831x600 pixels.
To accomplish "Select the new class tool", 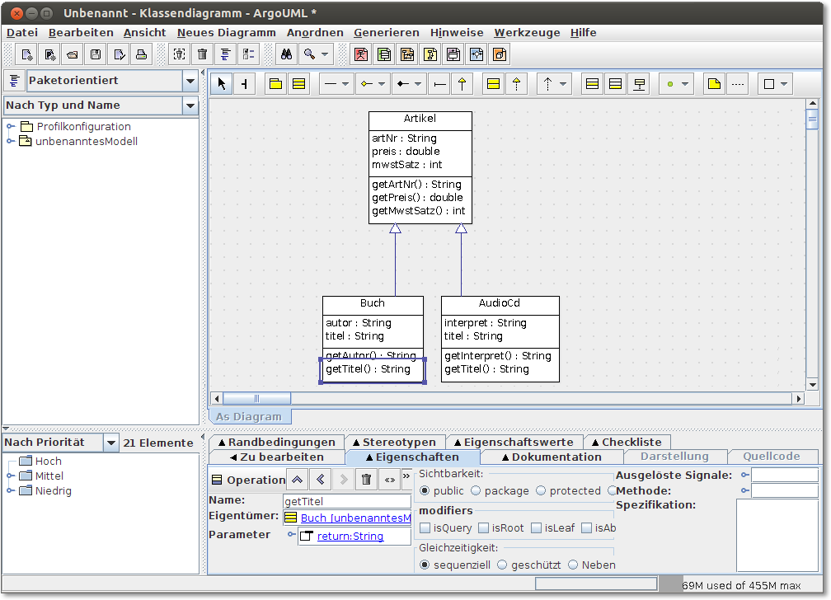I will 298,84.
